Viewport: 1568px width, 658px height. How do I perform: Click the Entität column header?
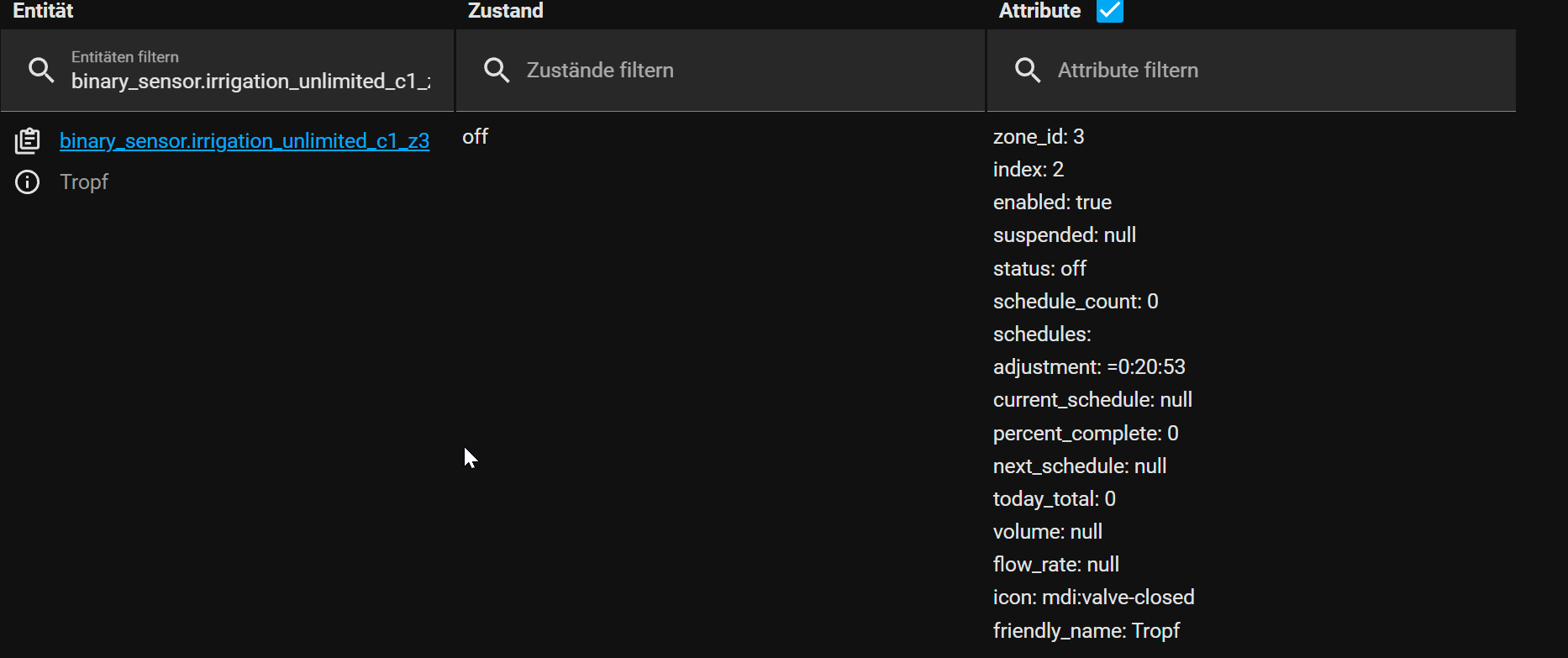43,11
